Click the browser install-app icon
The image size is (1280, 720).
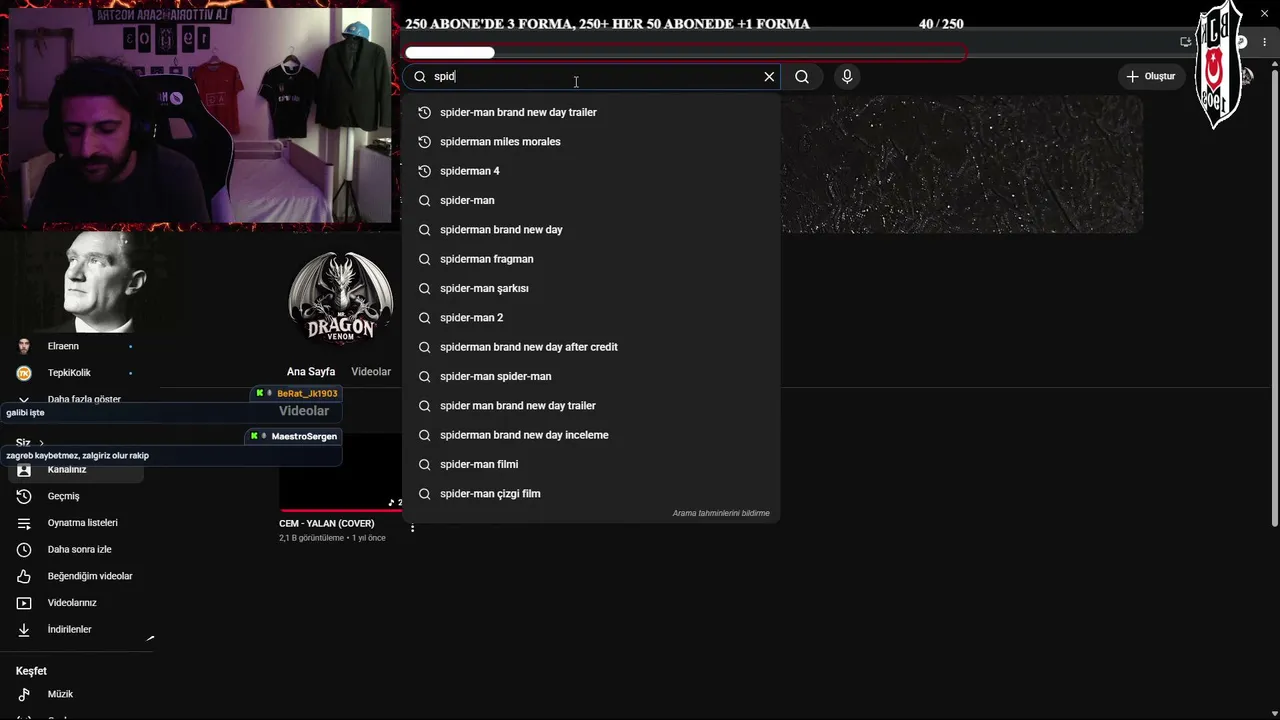coord(1186,42)
